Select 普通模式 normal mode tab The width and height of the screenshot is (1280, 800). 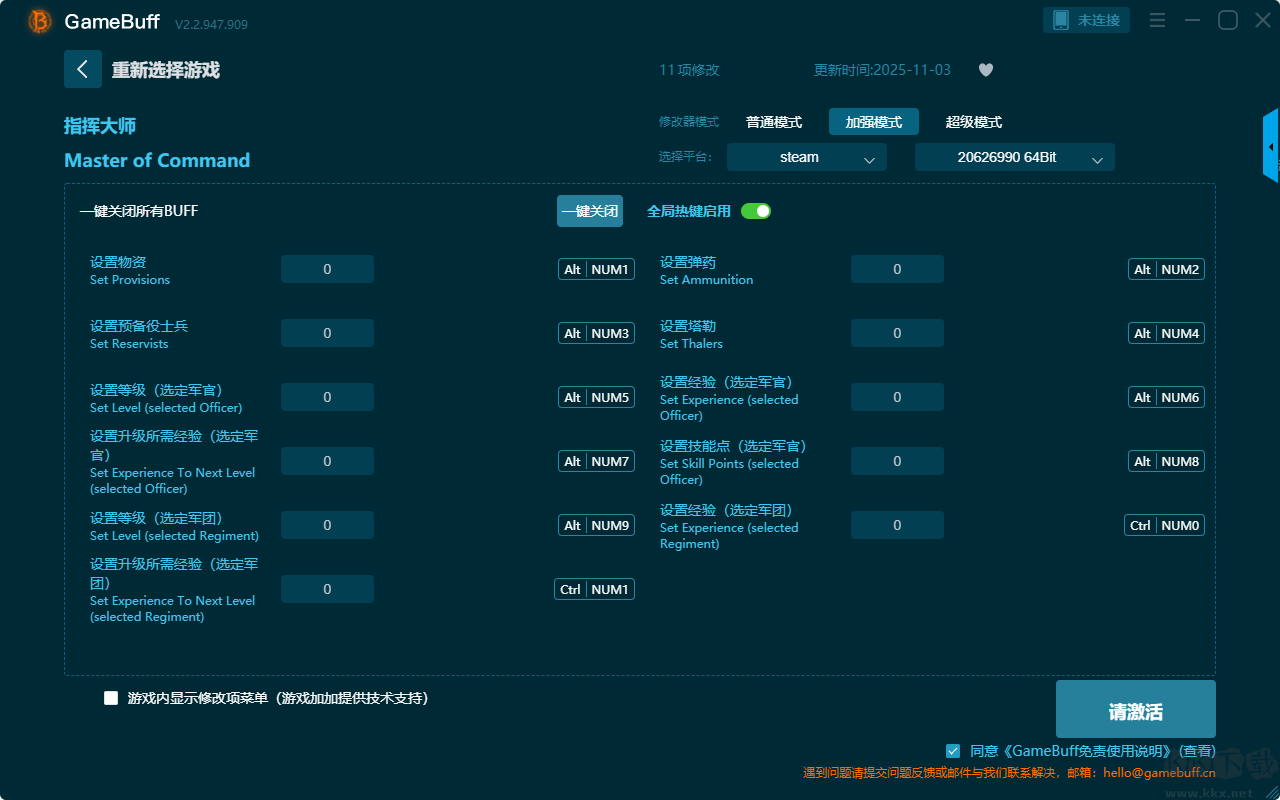[774, 122]
